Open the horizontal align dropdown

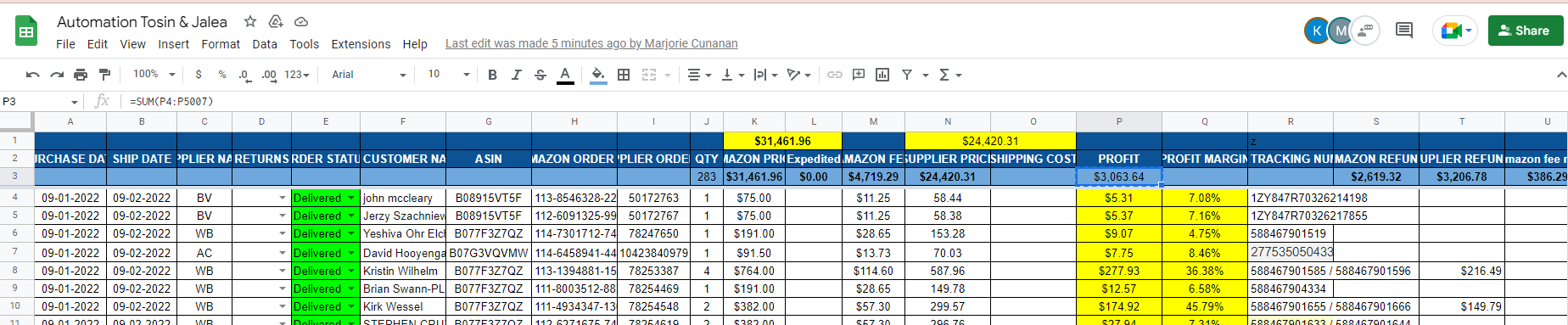(x=699, y=75)
